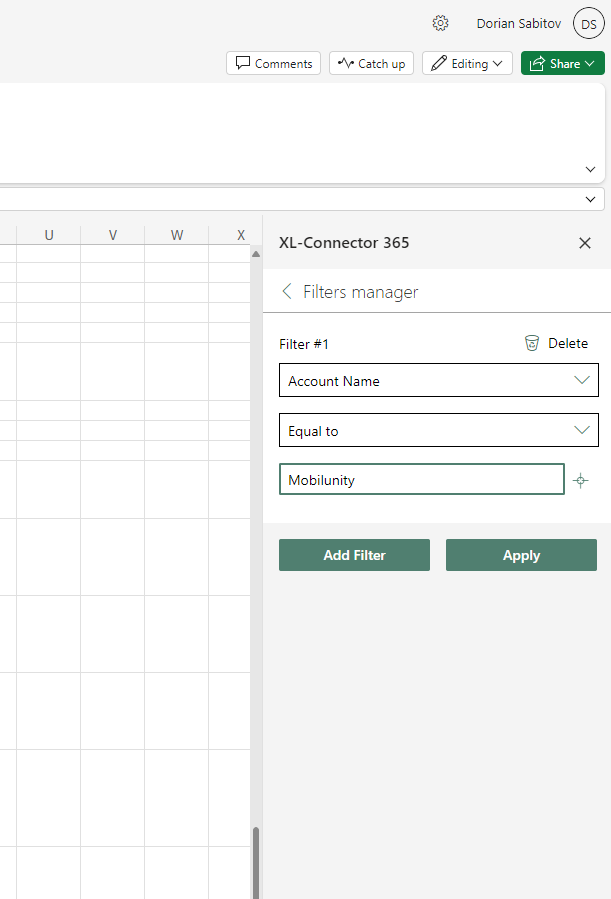
Task: Click the sheet scroll-up arrow
Action: tap(256, 254)
